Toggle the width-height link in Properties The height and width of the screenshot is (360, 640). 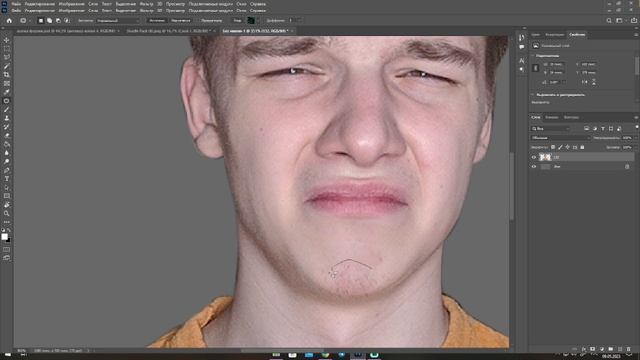click(536, 68)
